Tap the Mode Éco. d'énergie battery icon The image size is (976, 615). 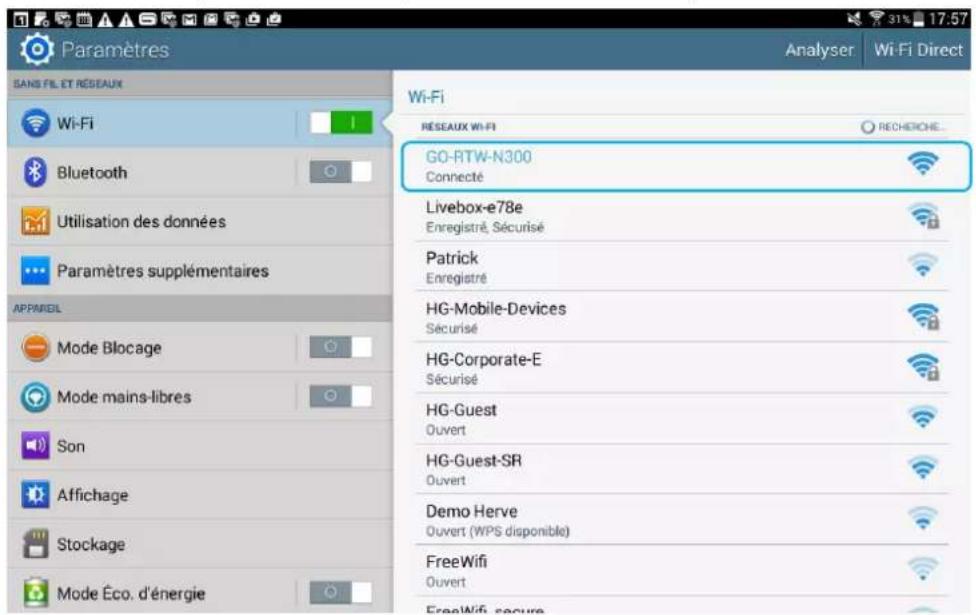click(35, 593)
